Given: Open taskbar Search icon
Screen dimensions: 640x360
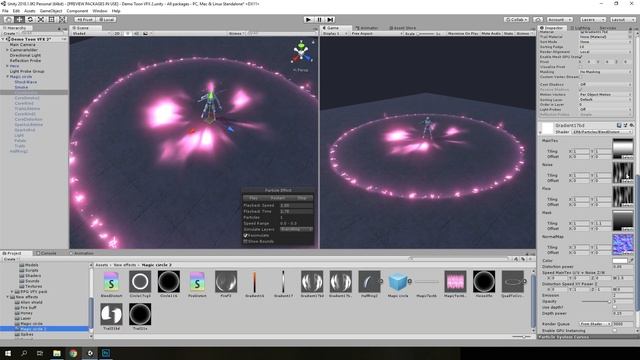Looking at the screenshot, I should [24, 353].
